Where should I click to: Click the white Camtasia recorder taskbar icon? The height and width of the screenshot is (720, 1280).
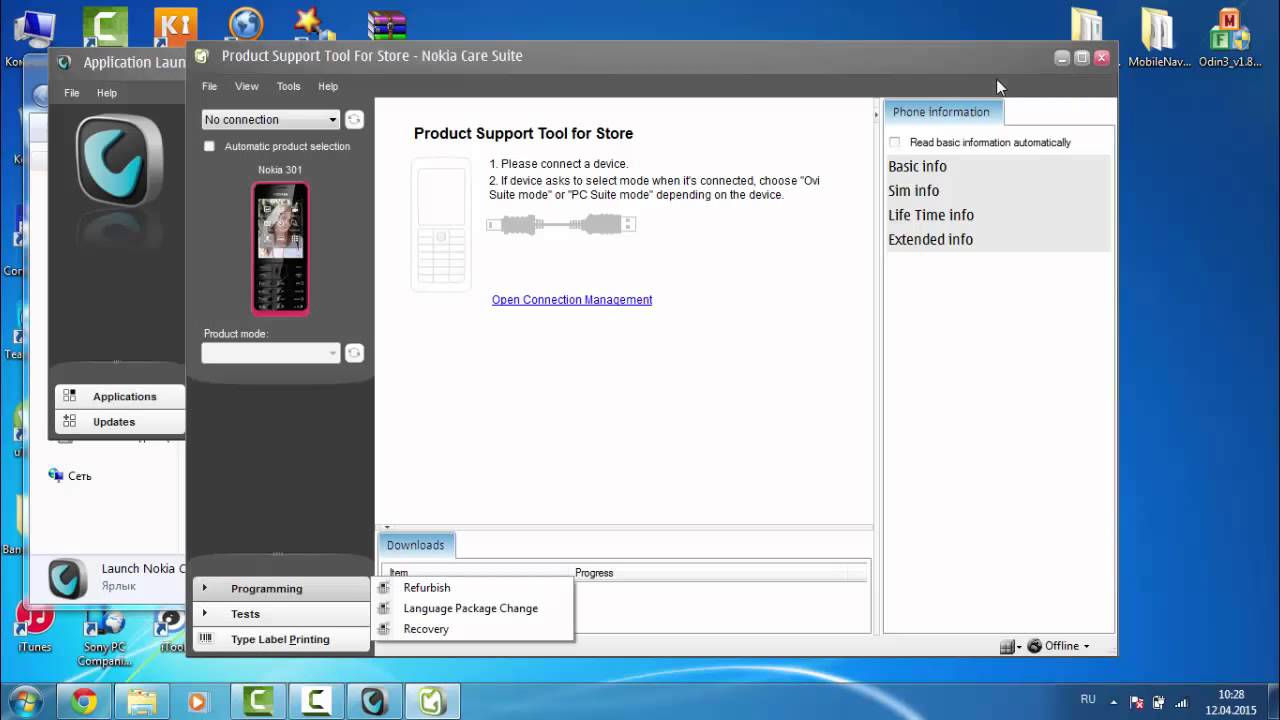point(316,701)
